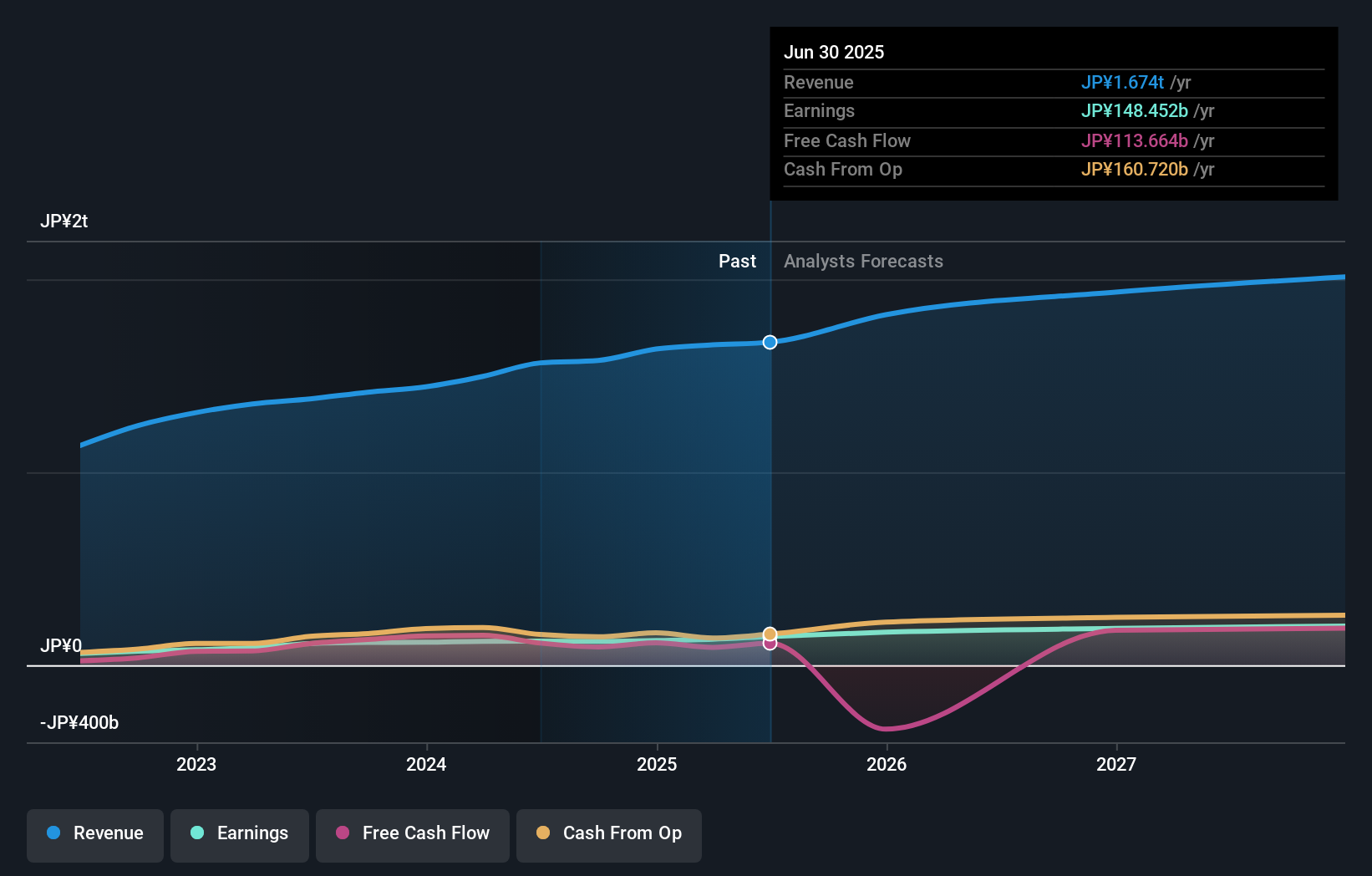This screenshot has height=876, width=1372.
Task: Click the JP¥1.674t revenue value in tooltip
Action: (x=1122, y=83)
